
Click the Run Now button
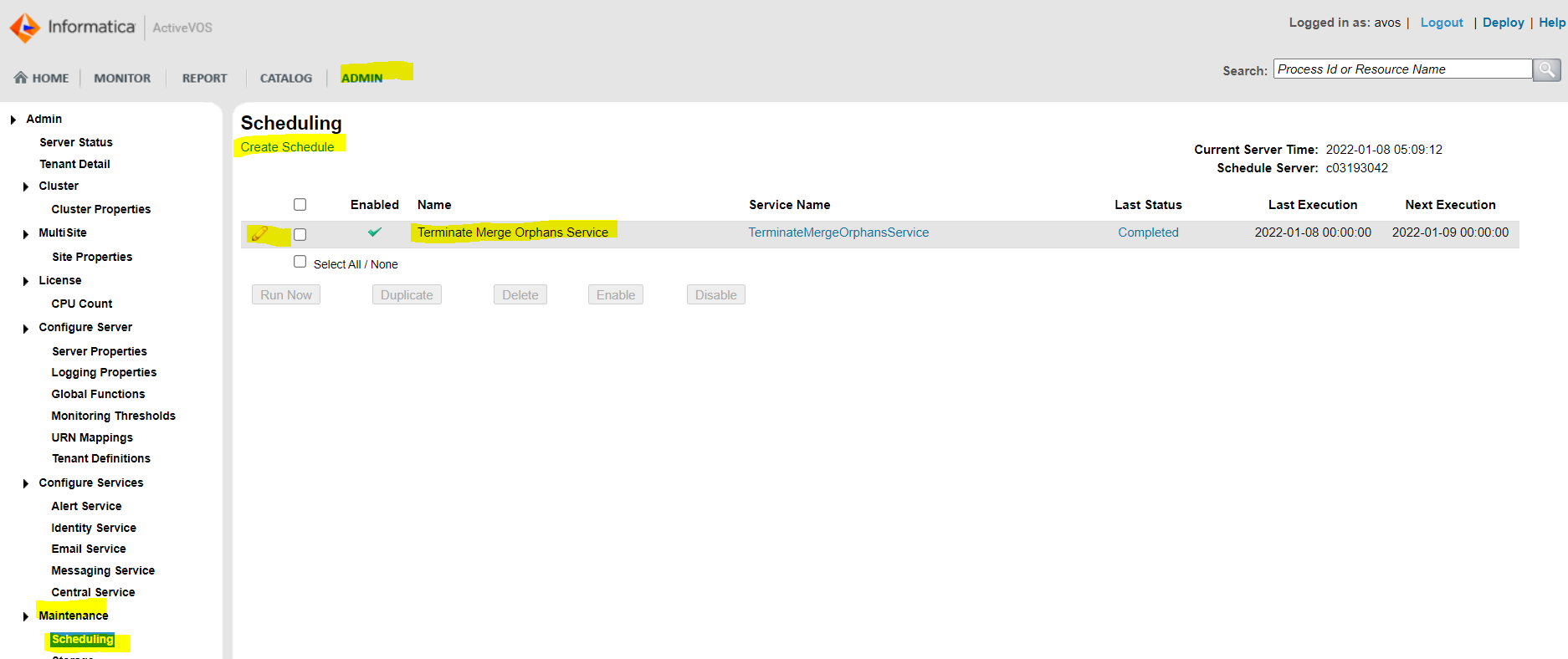286,294
